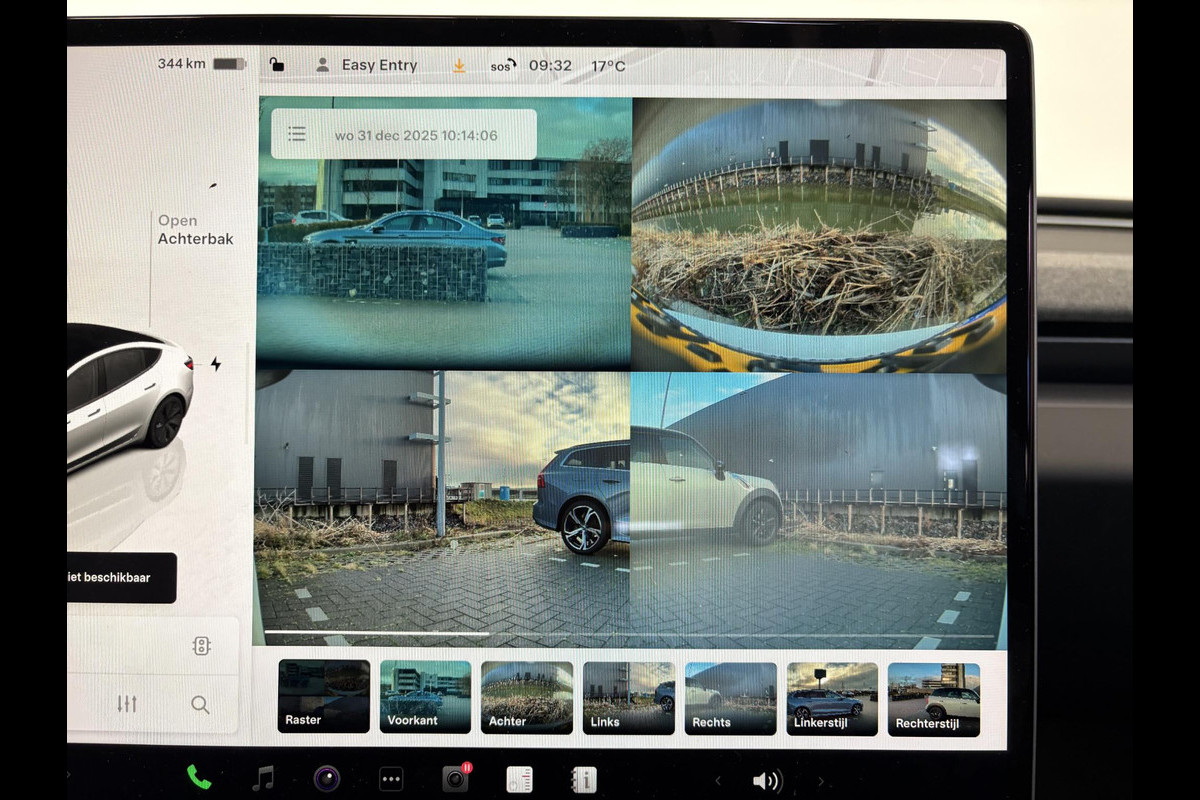Toggle the Dashcam recording icon in the dock
Screen dimensions: 1200x800
pyautogui.click(x=455, y=779)
